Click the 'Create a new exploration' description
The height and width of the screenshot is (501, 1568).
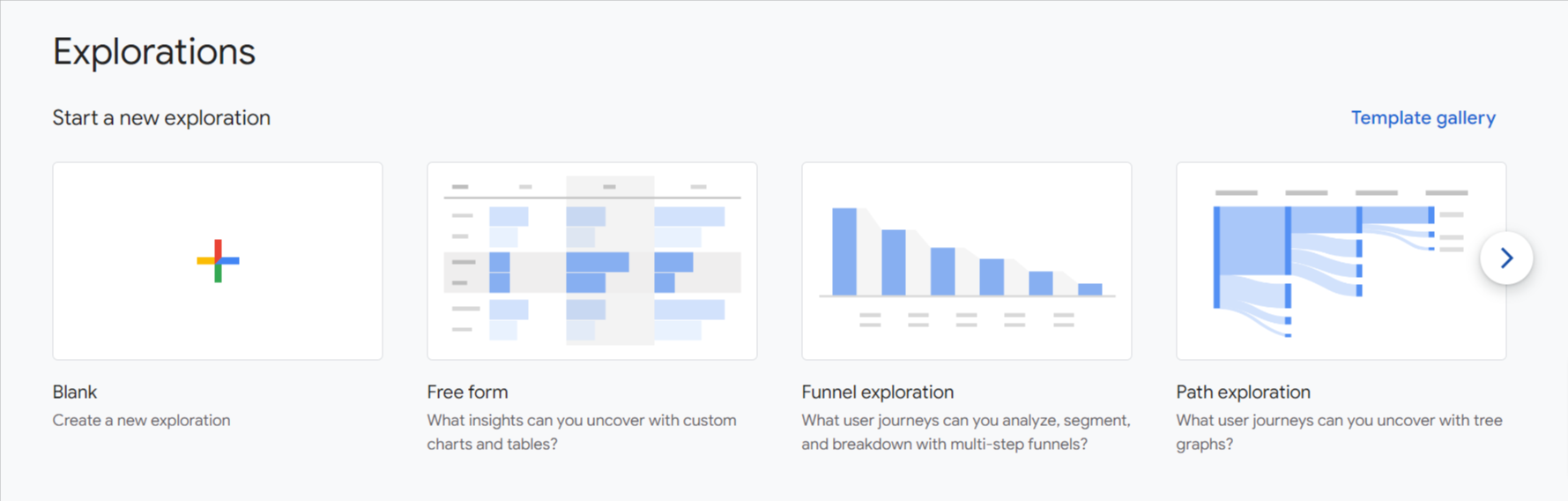(141, 421)
